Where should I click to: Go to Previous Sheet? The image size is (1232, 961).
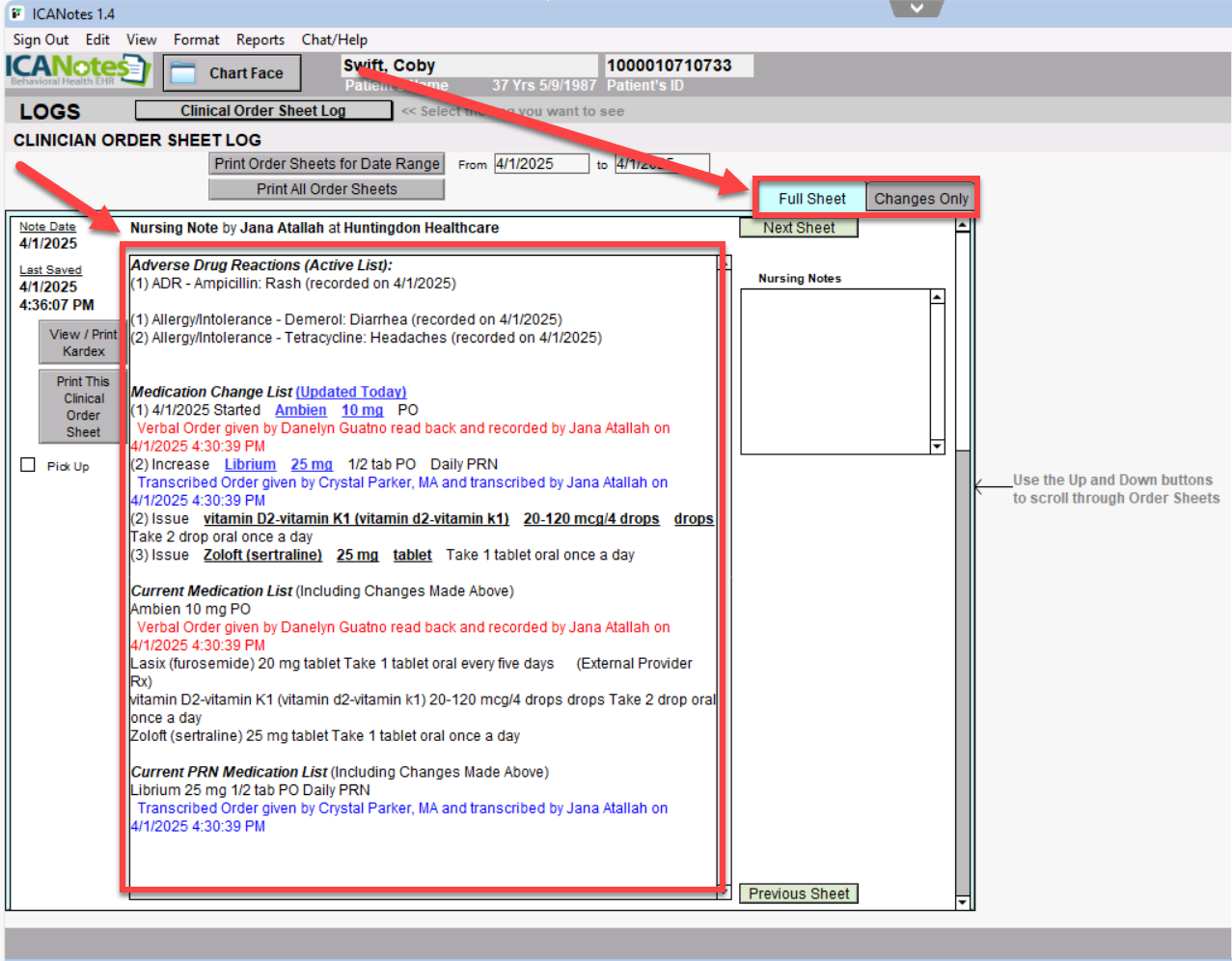point(798,893)
